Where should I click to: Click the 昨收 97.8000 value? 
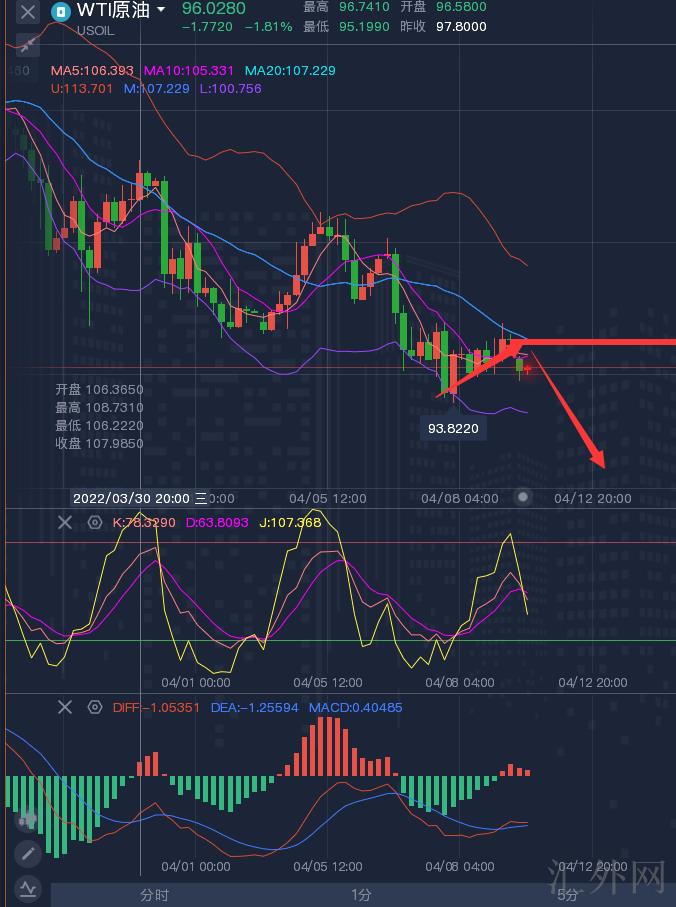tap(444, 27)
